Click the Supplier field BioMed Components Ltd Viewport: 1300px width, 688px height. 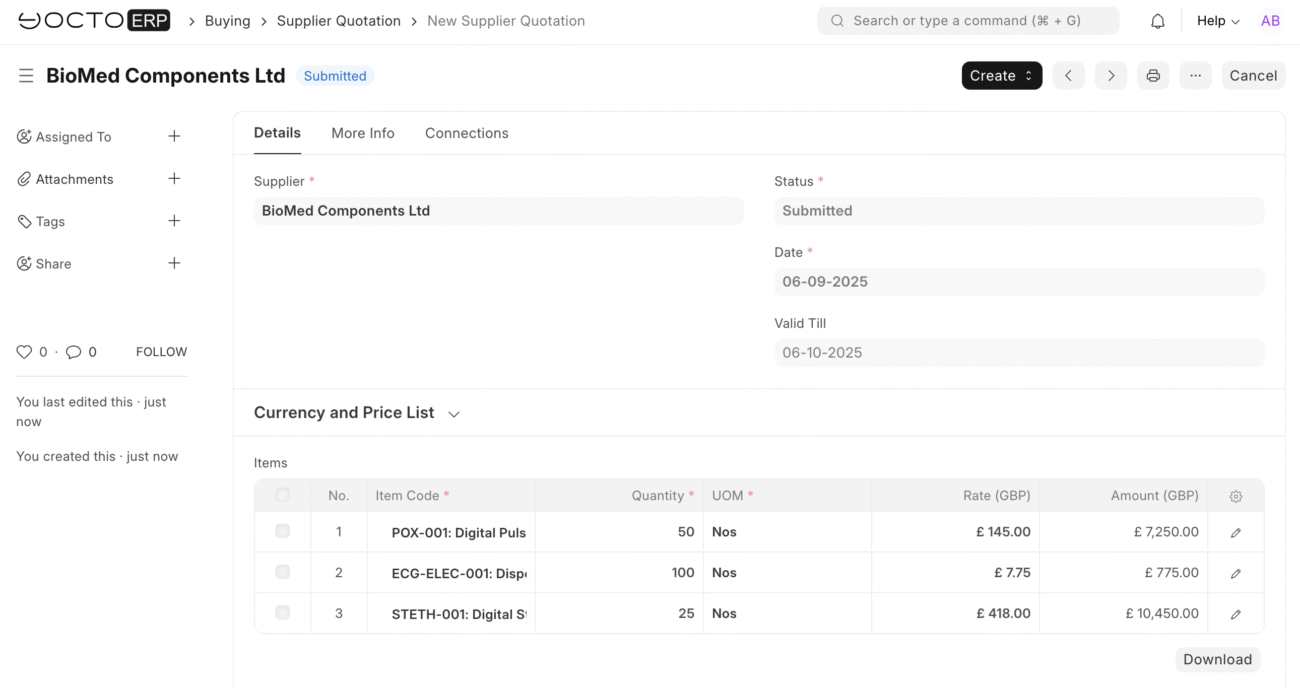pos(499,211)
